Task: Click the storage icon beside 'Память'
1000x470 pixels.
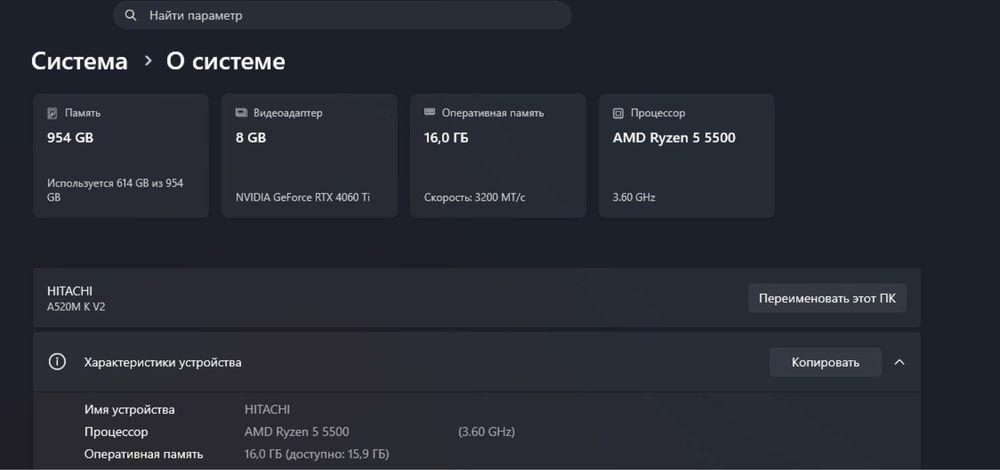Action: point(53,113)
